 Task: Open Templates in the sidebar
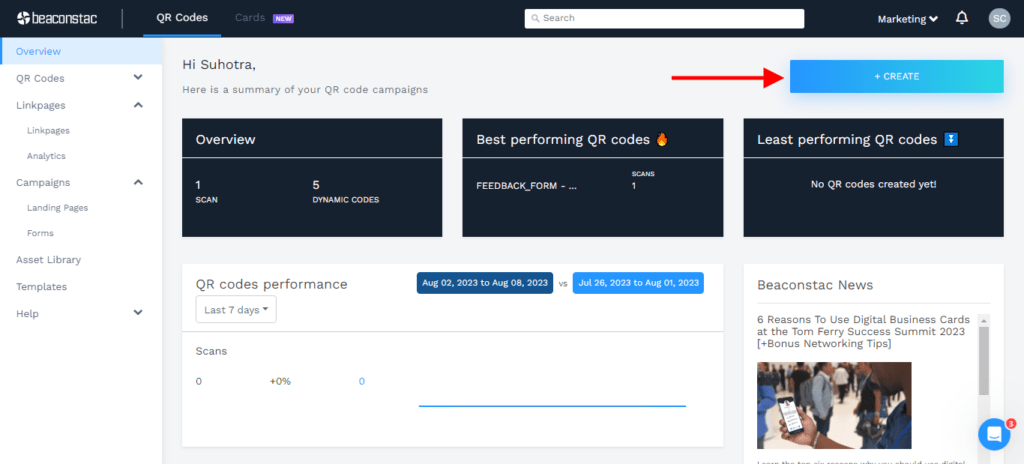click(41, 286)
